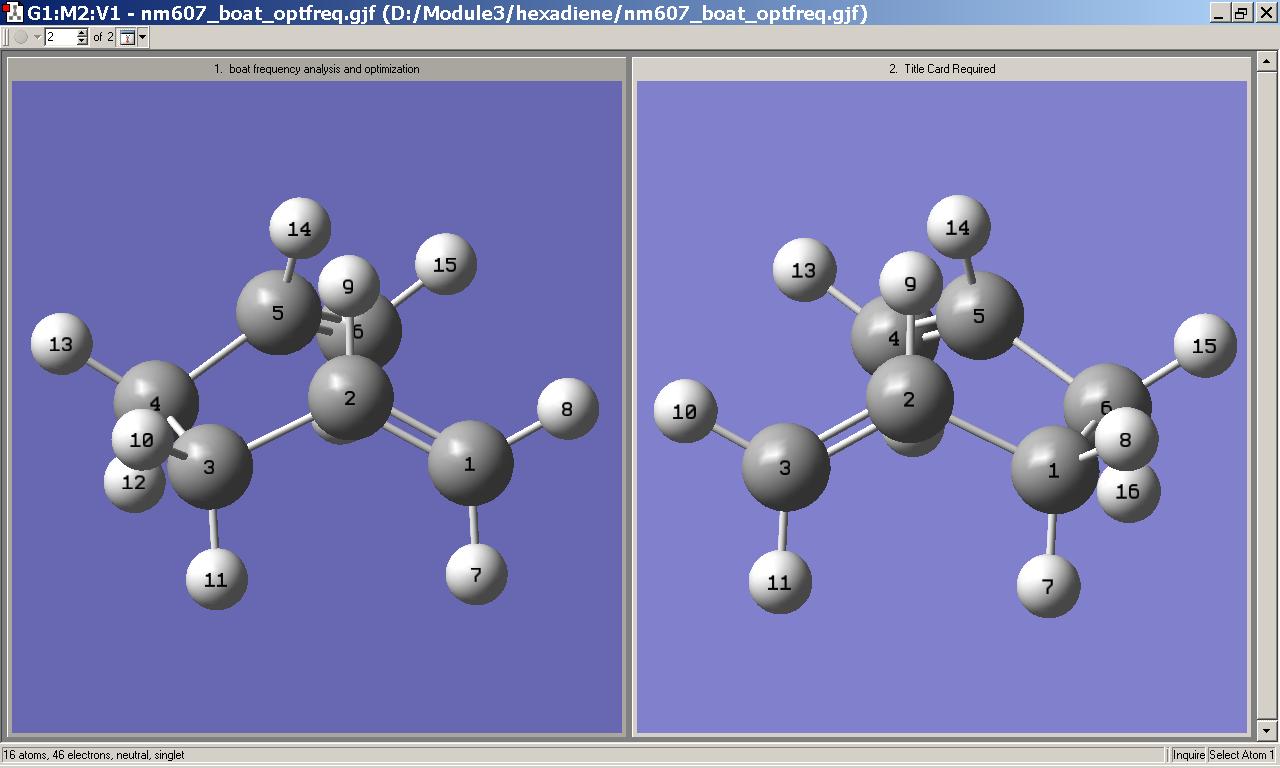Select hydrogen atom 15 in the right model
1280x768 pixels.
tap(1205, 345)
